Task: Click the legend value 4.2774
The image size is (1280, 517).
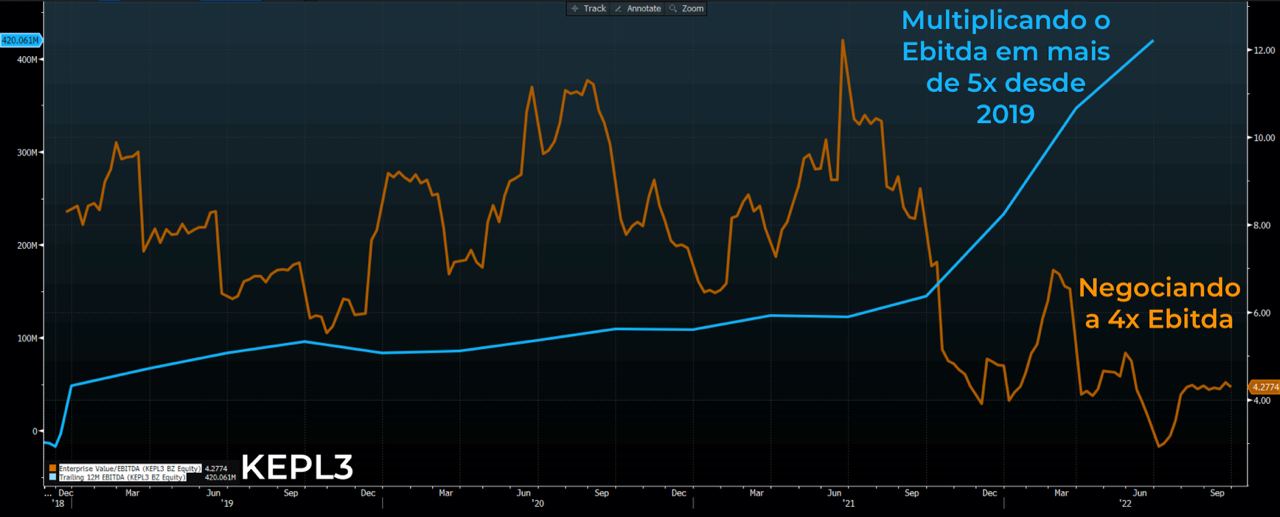Action: click(x=215, y=468)
